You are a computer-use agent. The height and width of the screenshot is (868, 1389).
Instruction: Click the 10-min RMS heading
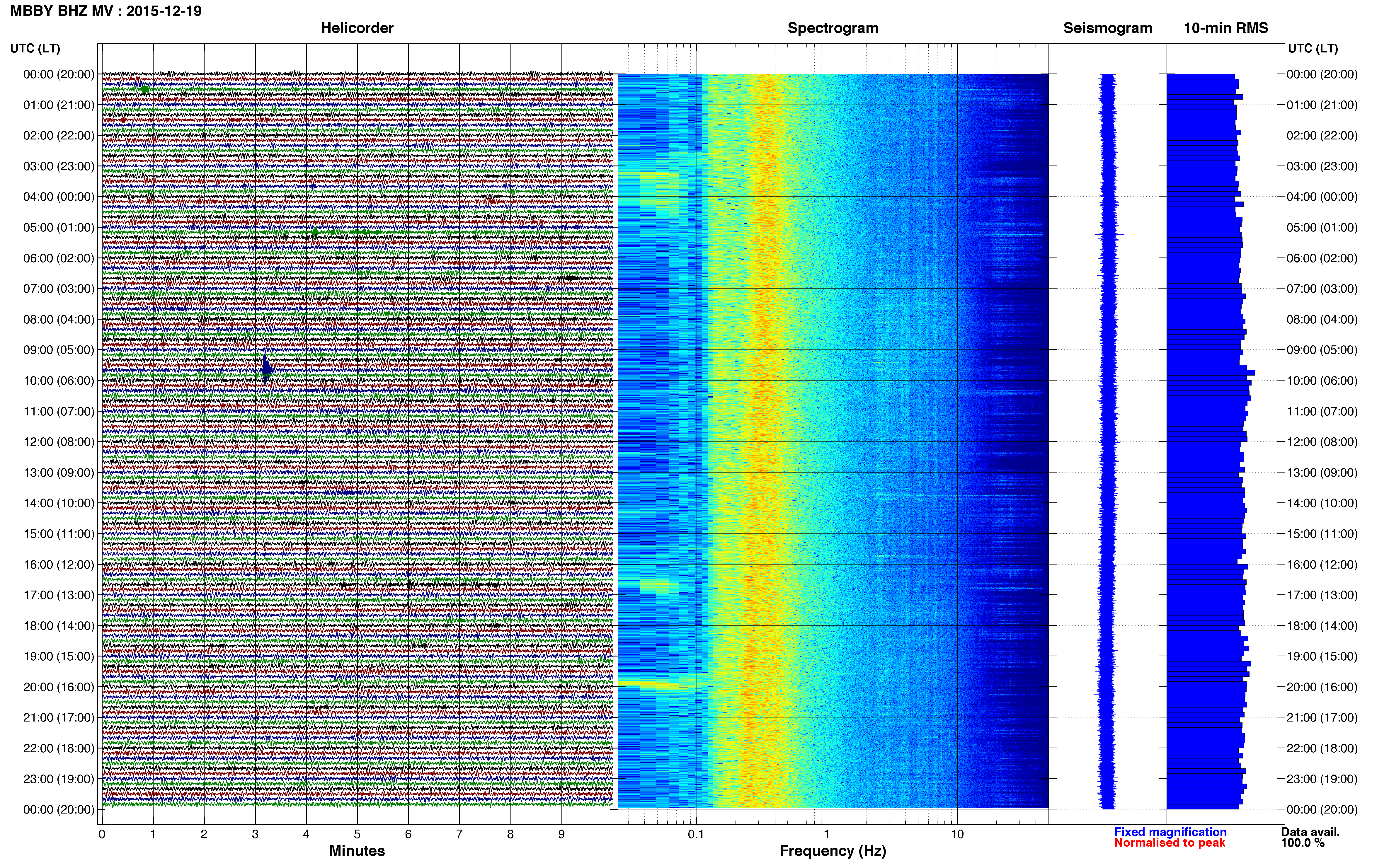1226,28
